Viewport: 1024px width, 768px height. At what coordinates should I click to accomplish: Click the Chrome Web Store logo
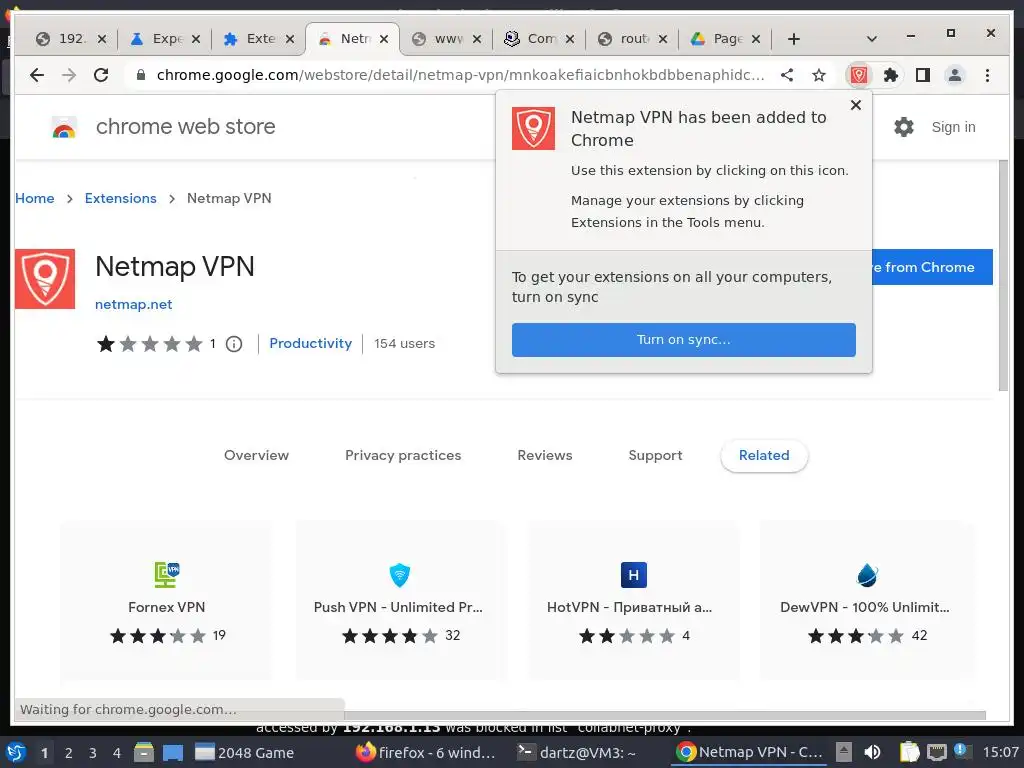(64, 127)
